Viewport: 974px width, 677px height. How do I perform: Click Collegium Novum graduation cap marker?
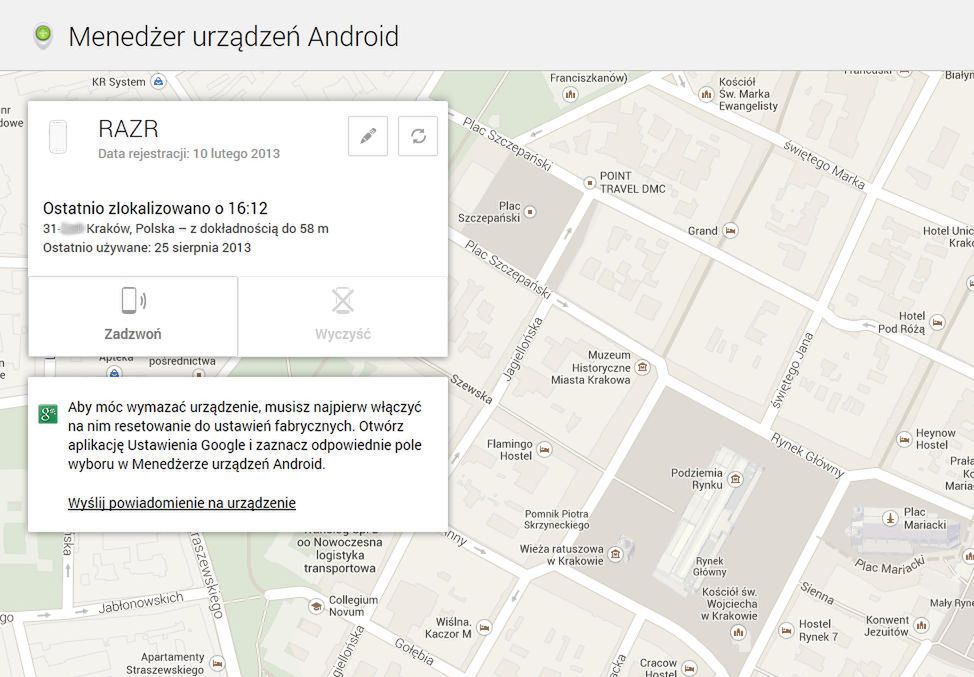(x=317, y=606)
